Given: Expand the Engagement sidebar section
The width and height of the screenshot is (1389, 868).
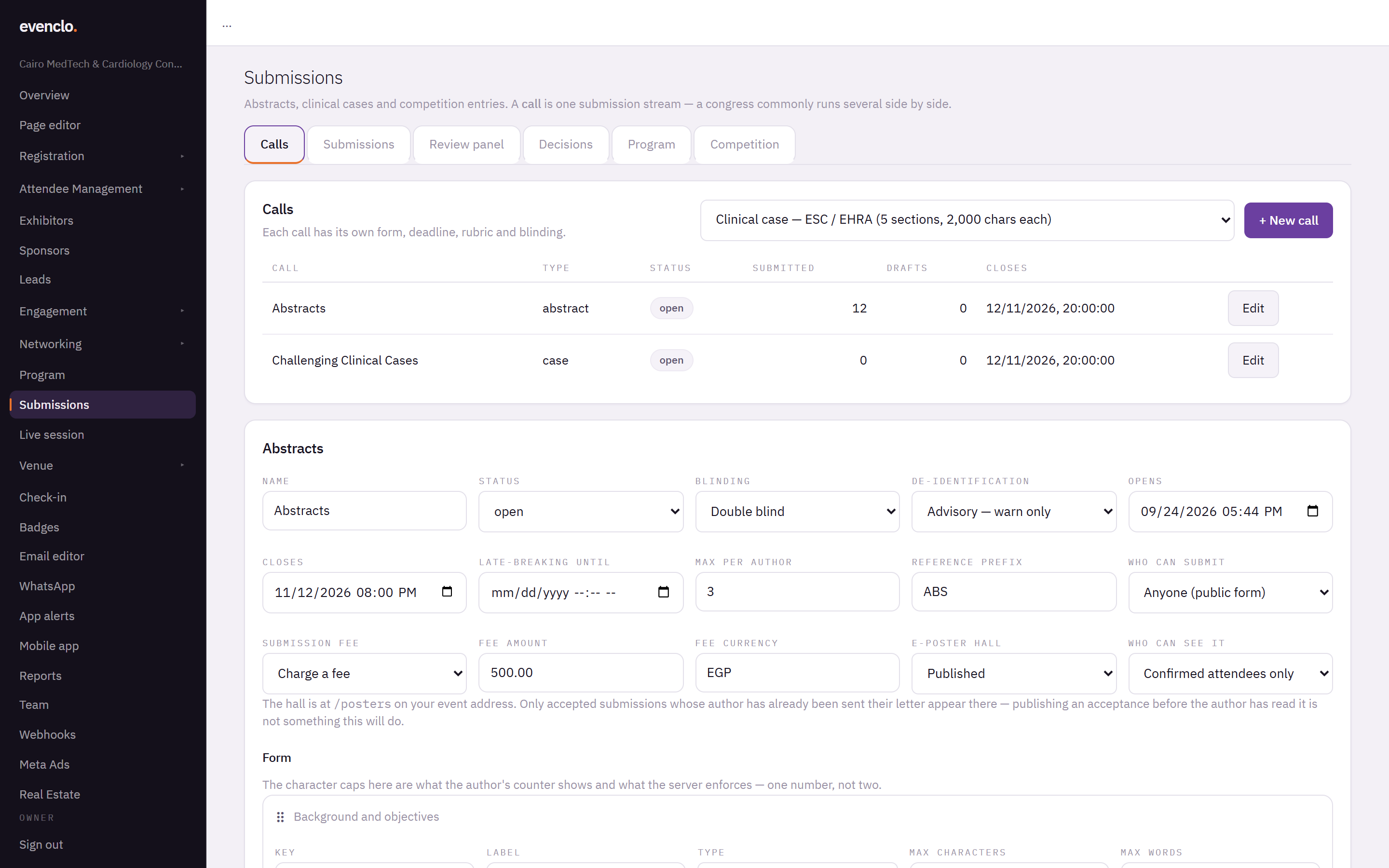Looking at the screenshot, I should 103,311.
